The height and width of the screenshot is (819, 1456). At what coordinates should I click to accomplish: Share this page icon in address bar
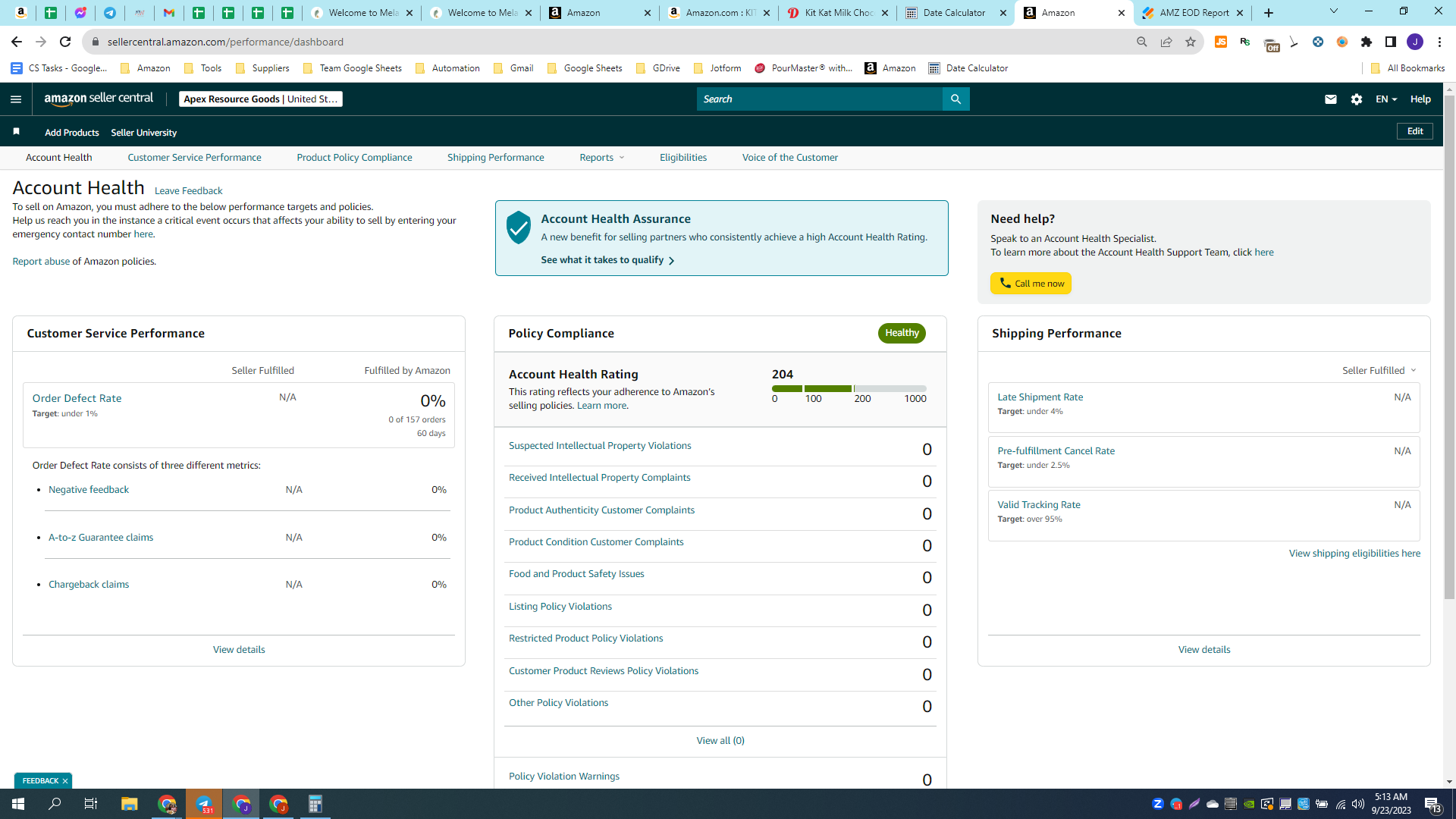[1166, 42]
